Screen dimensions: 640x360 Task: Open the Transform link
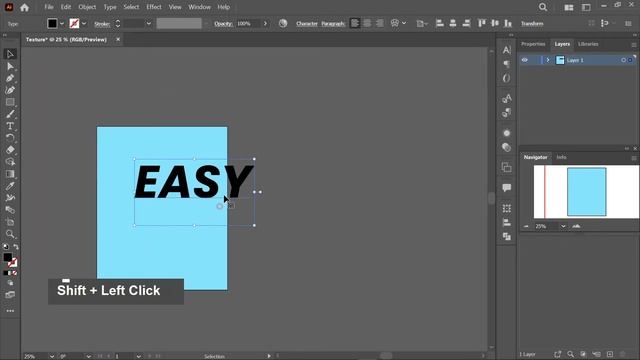click(x=532, y=24)
